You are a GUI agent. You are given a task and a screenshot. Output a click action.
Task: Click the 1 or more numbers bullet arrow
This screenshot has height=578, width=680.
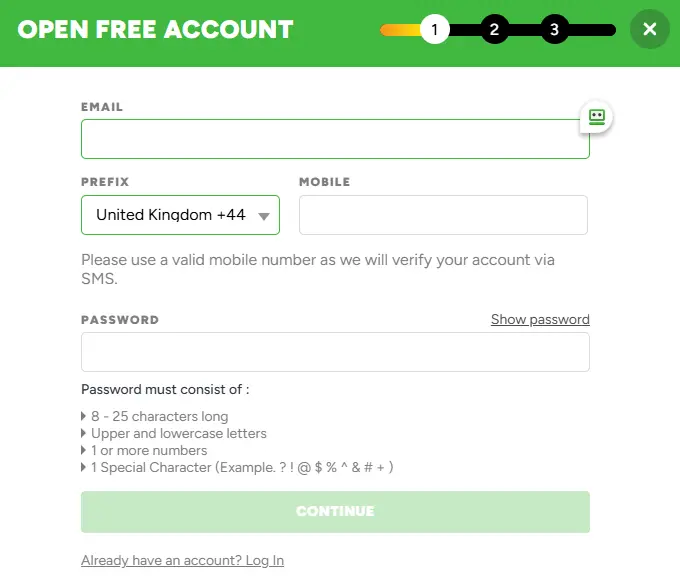(84, 451)
